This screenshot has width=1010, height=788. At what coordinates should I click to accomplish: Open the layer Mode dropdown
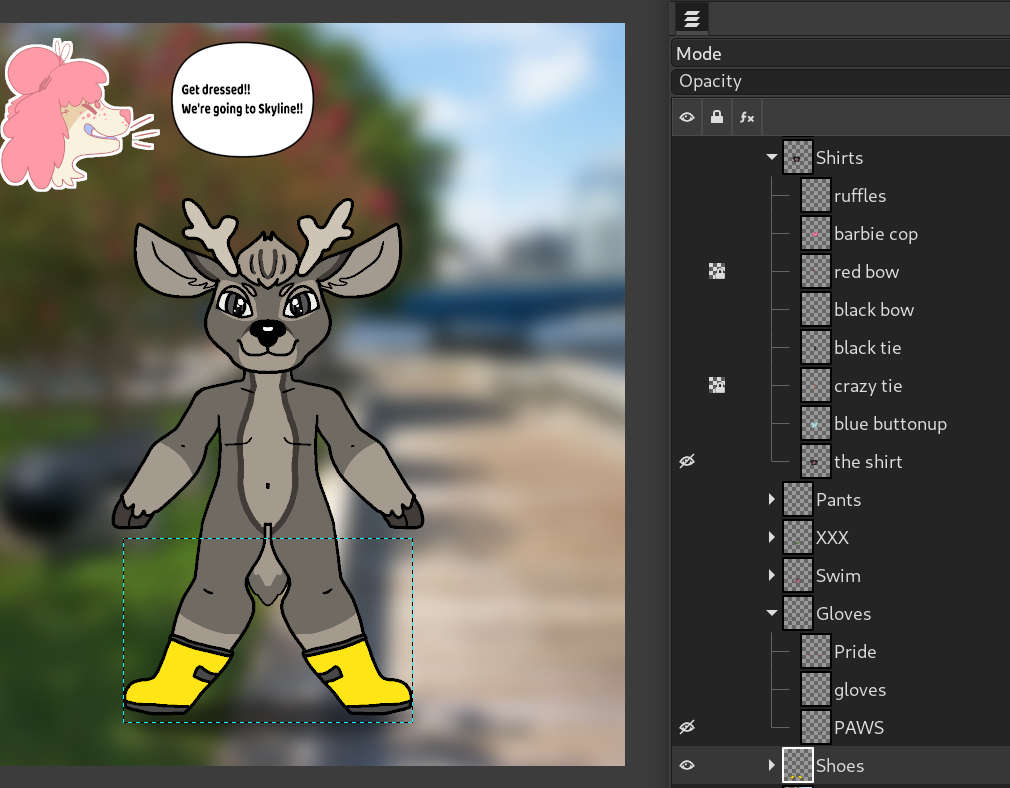(840, 54)
